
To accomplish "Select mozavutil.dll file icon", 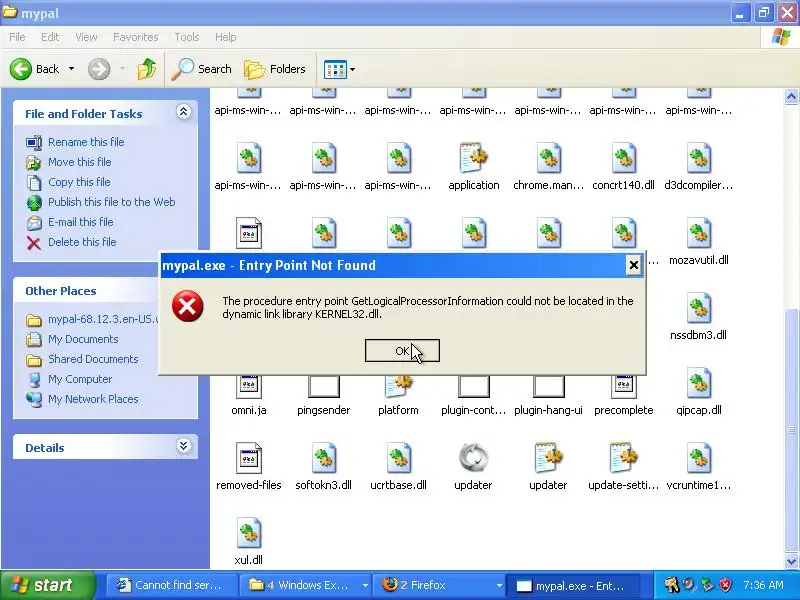I will [698, 233].
